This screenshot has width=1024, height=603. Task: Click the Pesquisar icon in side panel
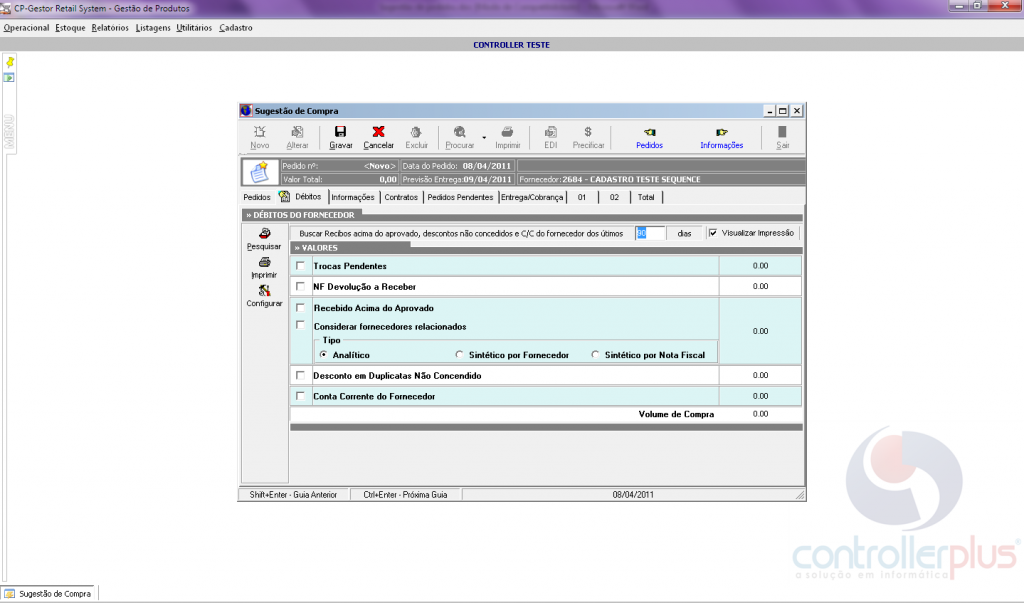click(264, 233)
